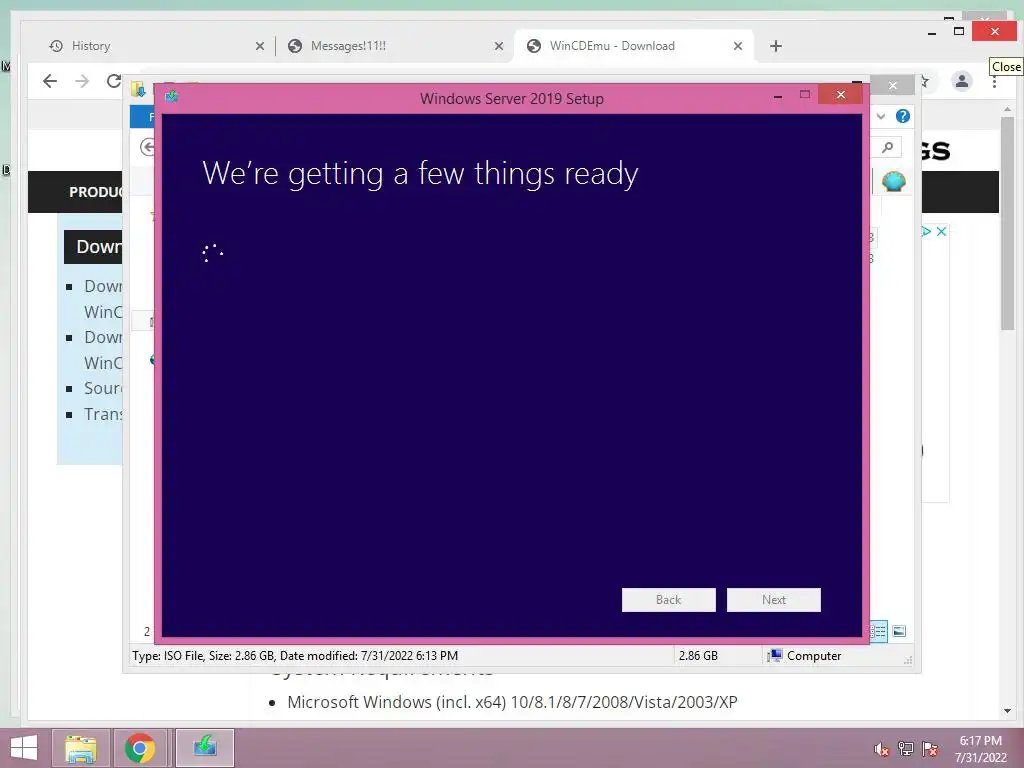
Task: Close the File Explorer window behind setup
Action: coord(893,86)
